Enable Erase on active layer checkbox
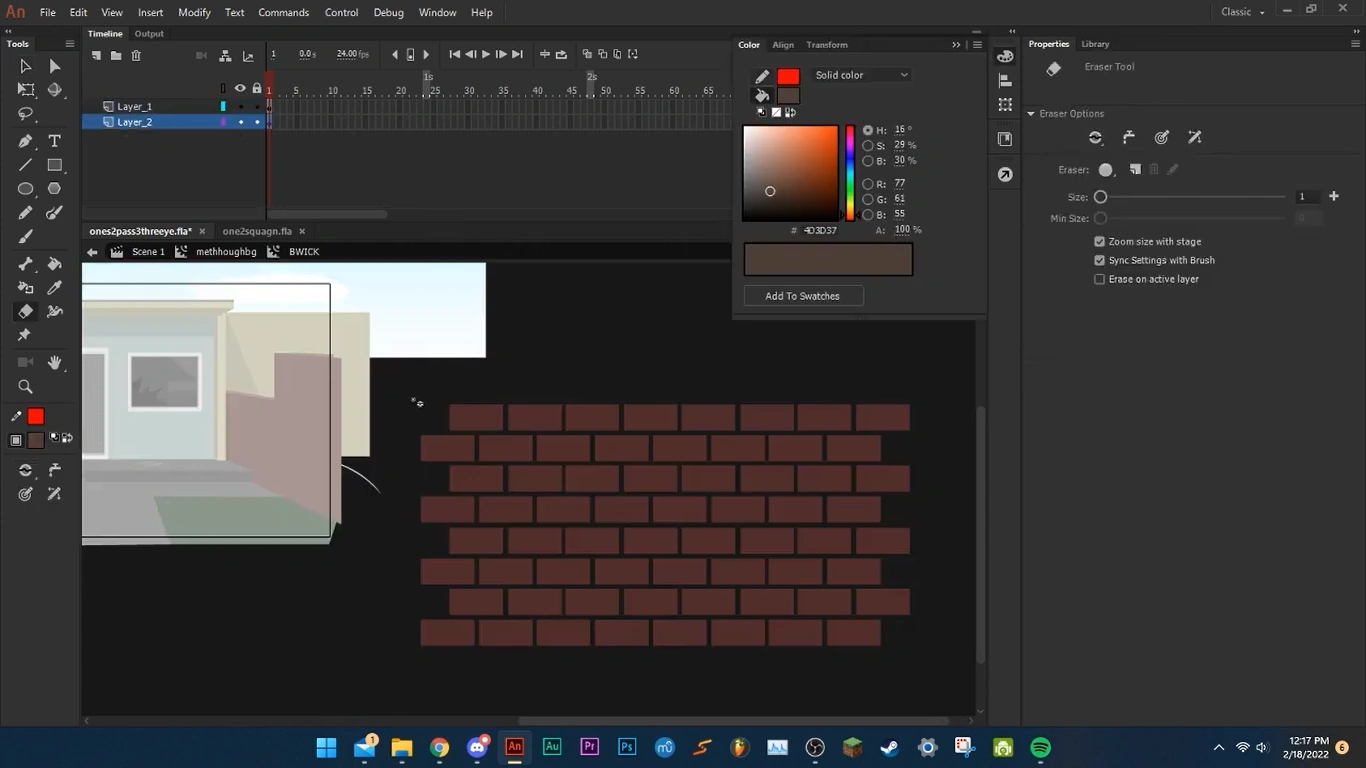The image size is (1366, 768). click(x=1100, y=279)
